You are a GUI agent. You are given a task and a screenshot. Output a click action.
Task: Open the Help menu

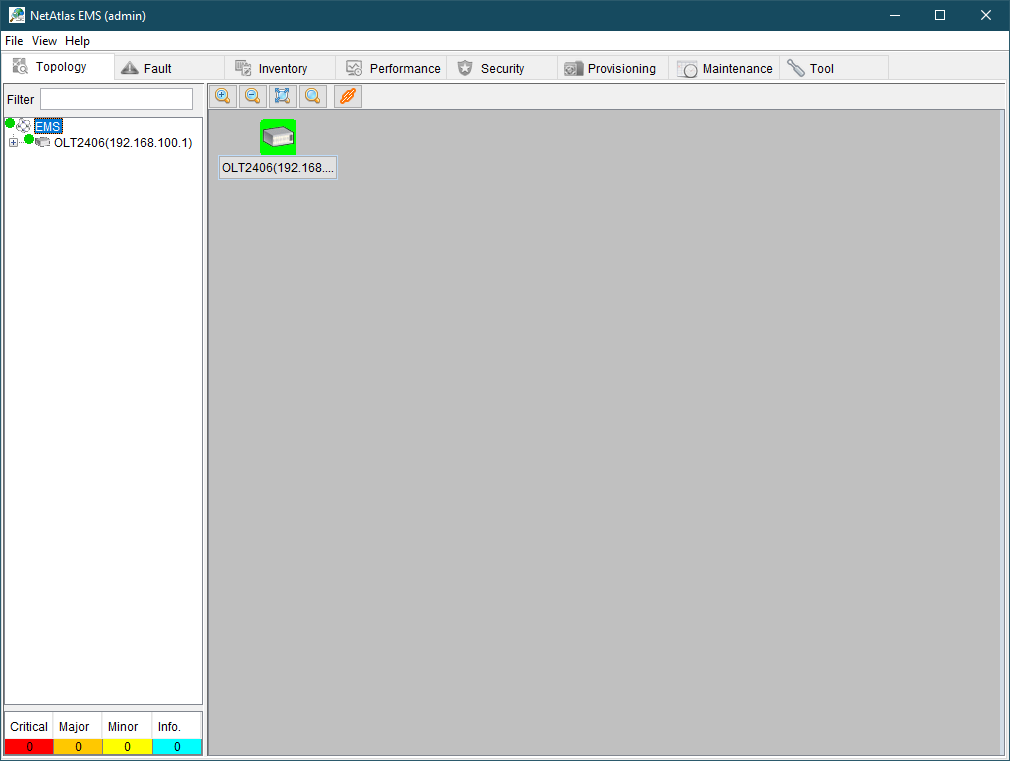coord(77,41)
